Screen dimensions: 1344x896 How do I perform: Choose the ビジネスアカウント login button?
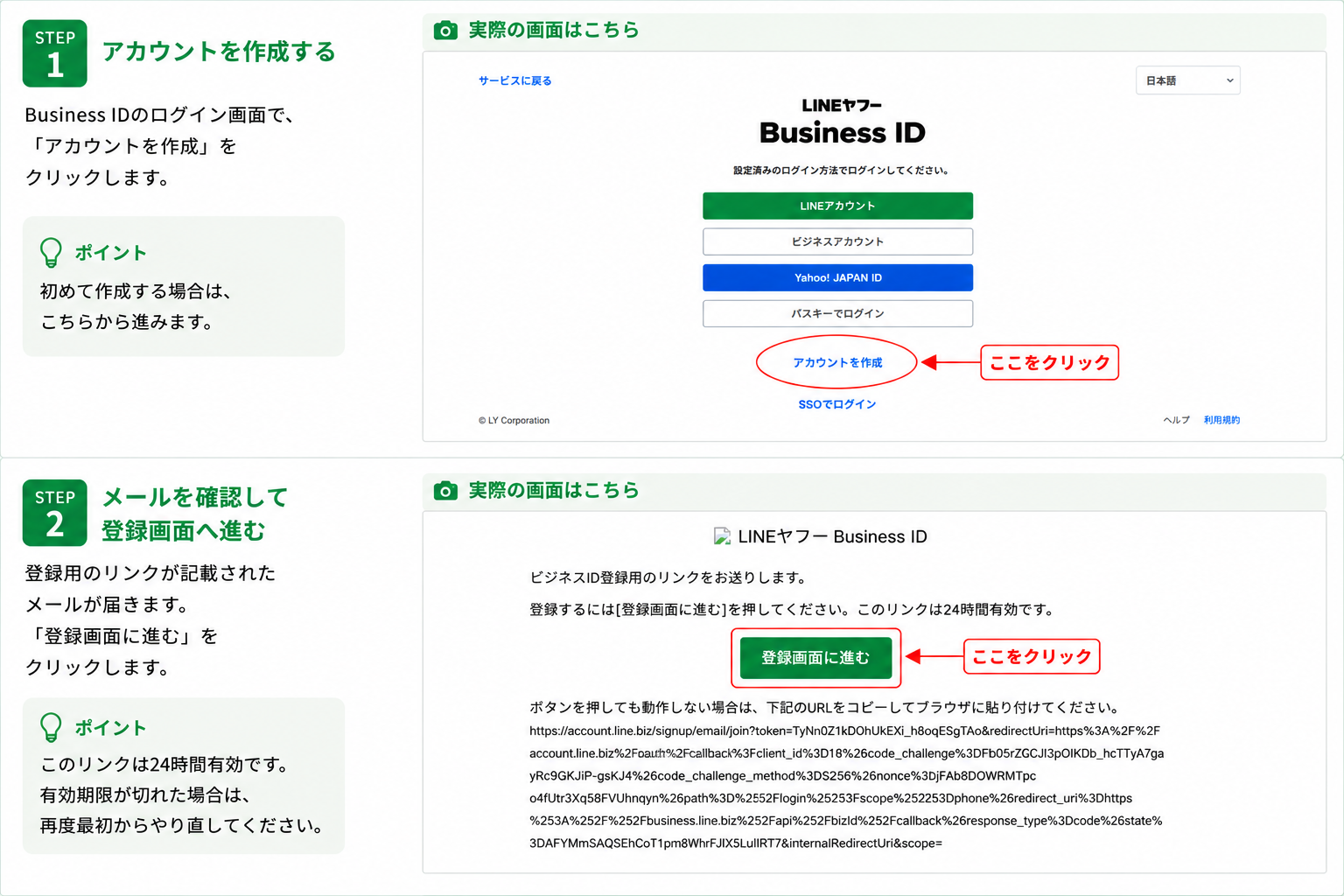pyautogui.click(x=837, y=241)
